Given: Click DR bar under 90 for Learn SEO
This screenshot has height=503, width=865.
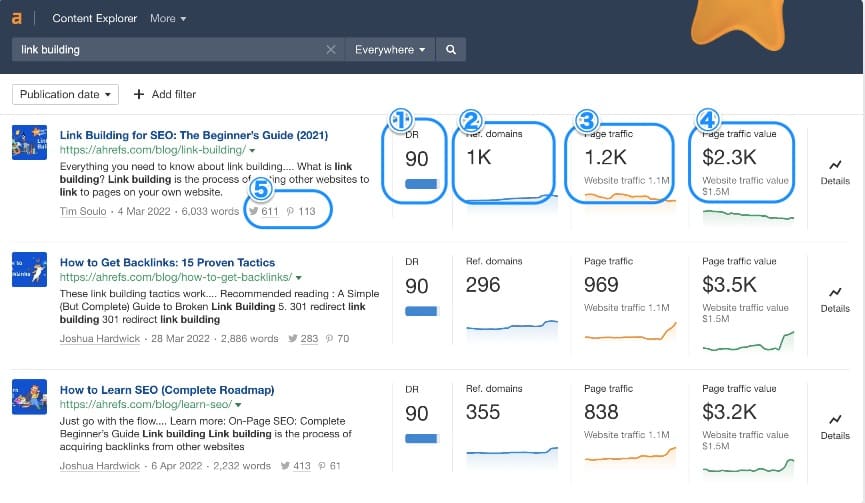Looking at the screenshot, I should (x=421, y=438).
